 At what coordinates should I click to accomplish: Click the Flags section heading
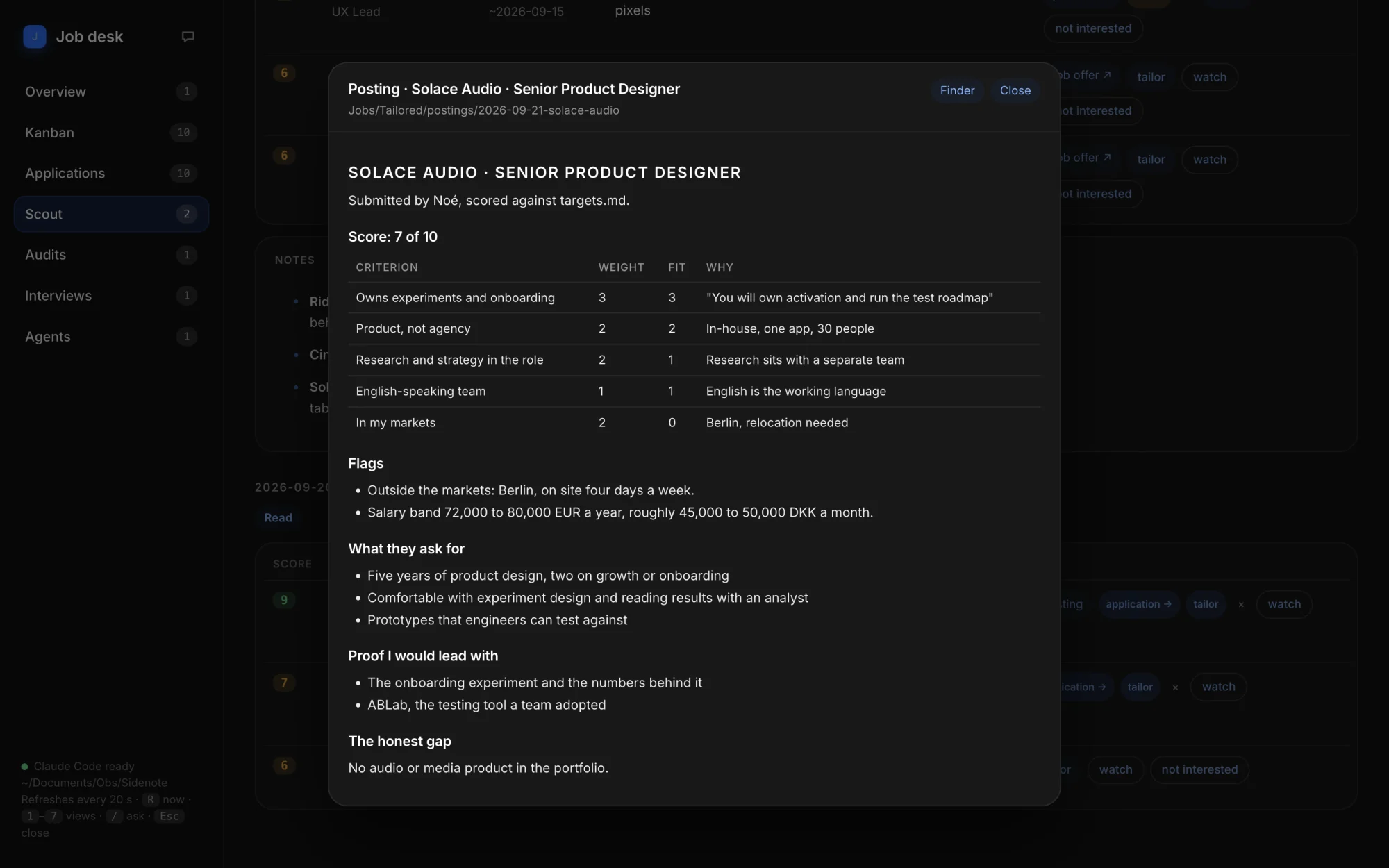tap(365, 464)
